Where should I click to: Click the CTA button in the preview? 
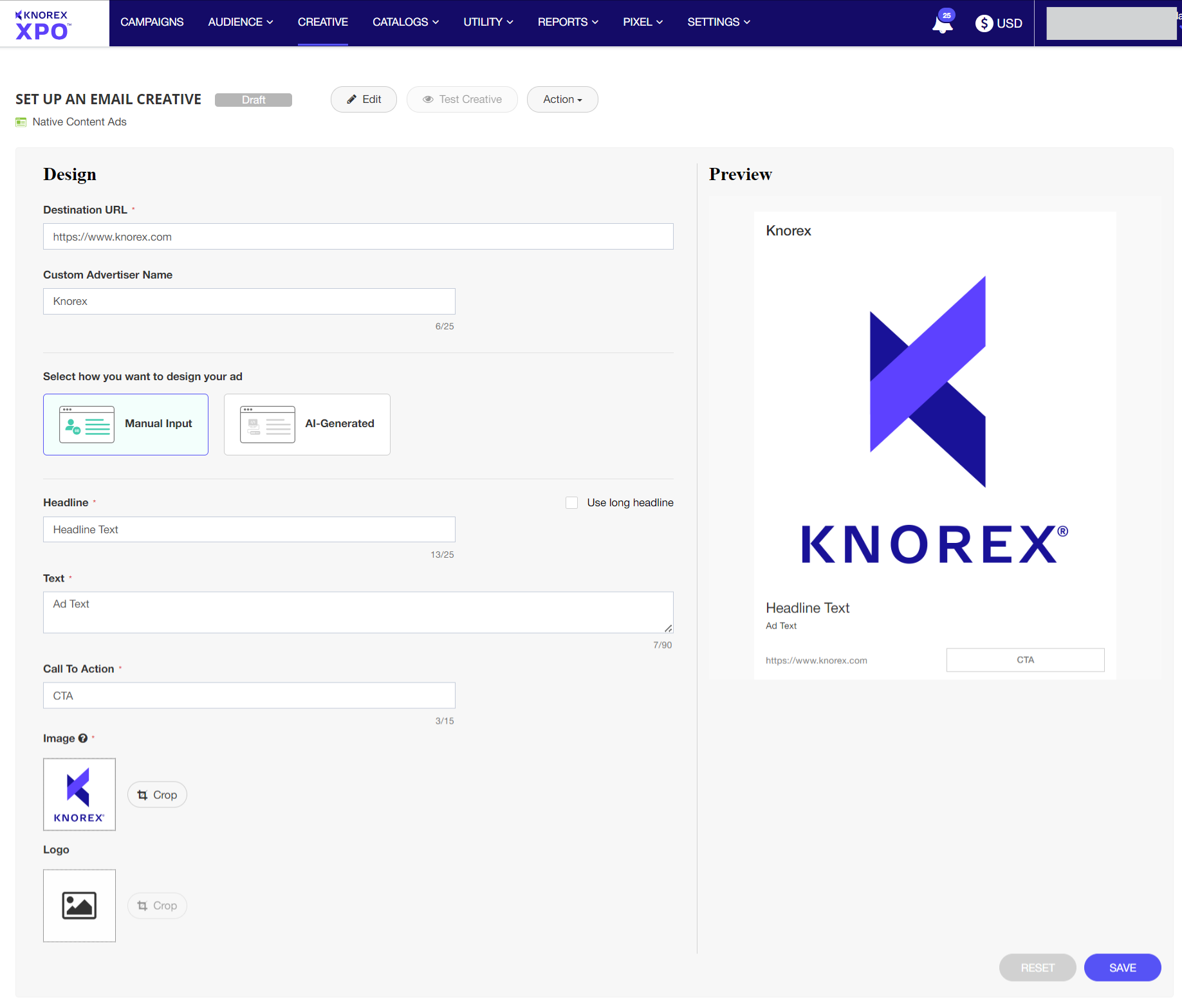(x=1025, y=660)
